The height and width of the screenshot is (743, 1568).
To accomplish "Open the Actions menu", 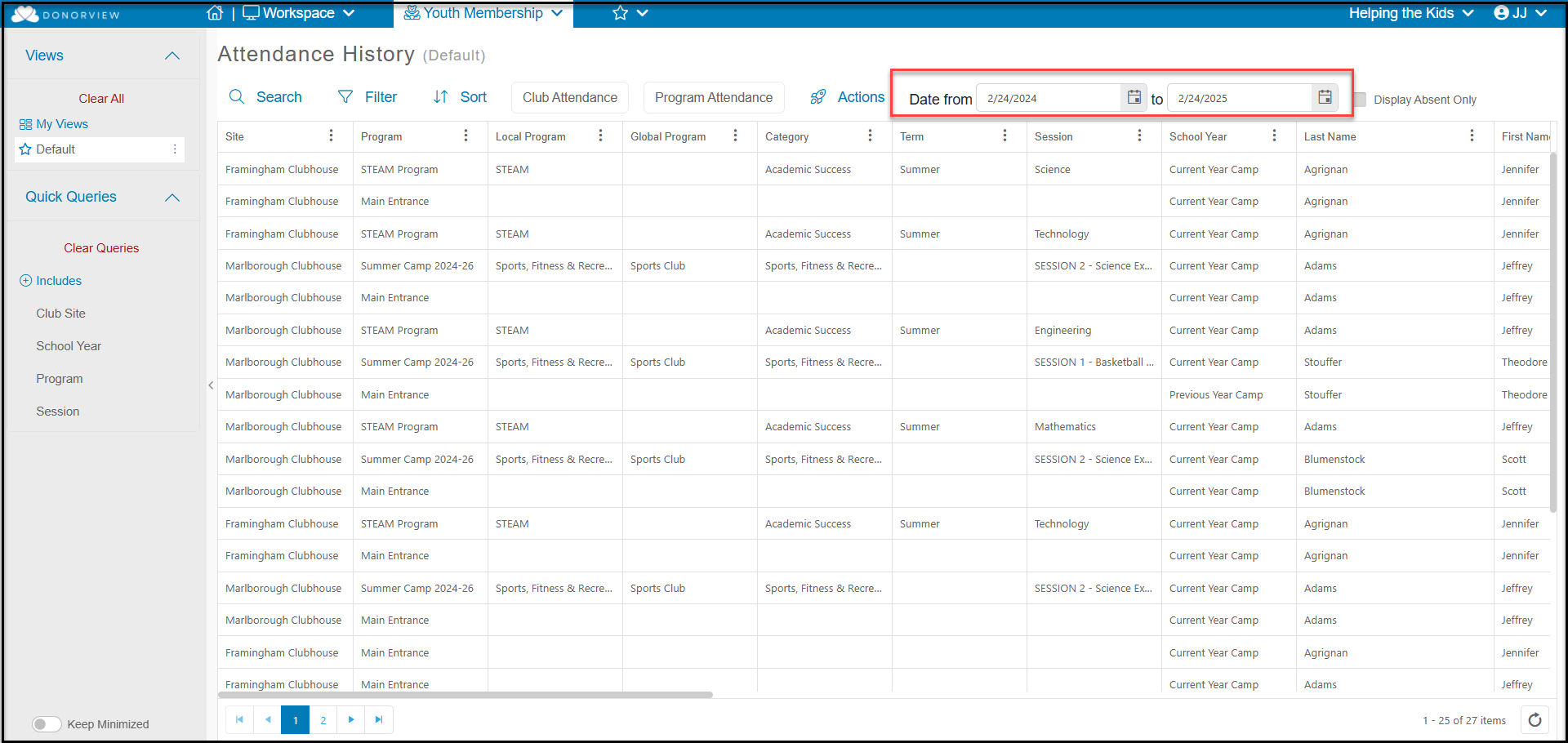I will 848,97.
